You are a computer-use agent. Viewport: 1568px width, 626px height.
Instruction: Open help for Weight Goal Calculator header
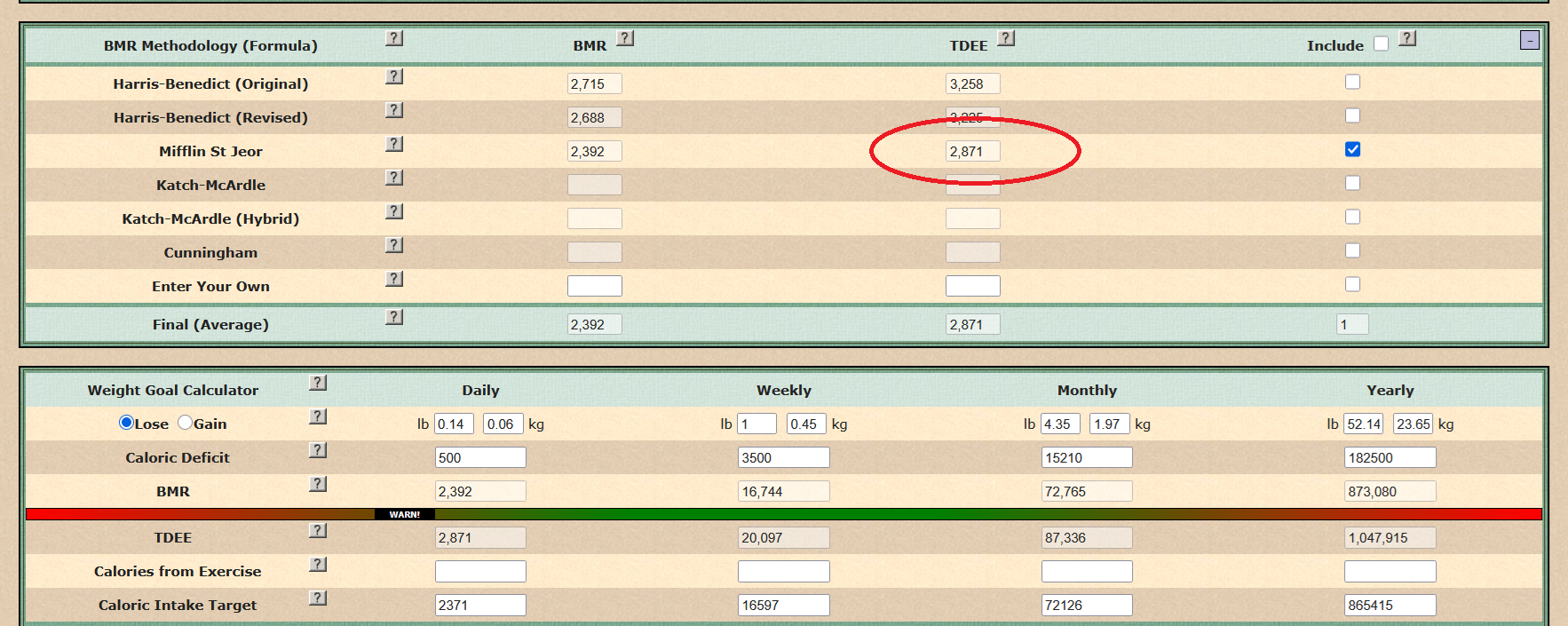[x=318, y=383]
